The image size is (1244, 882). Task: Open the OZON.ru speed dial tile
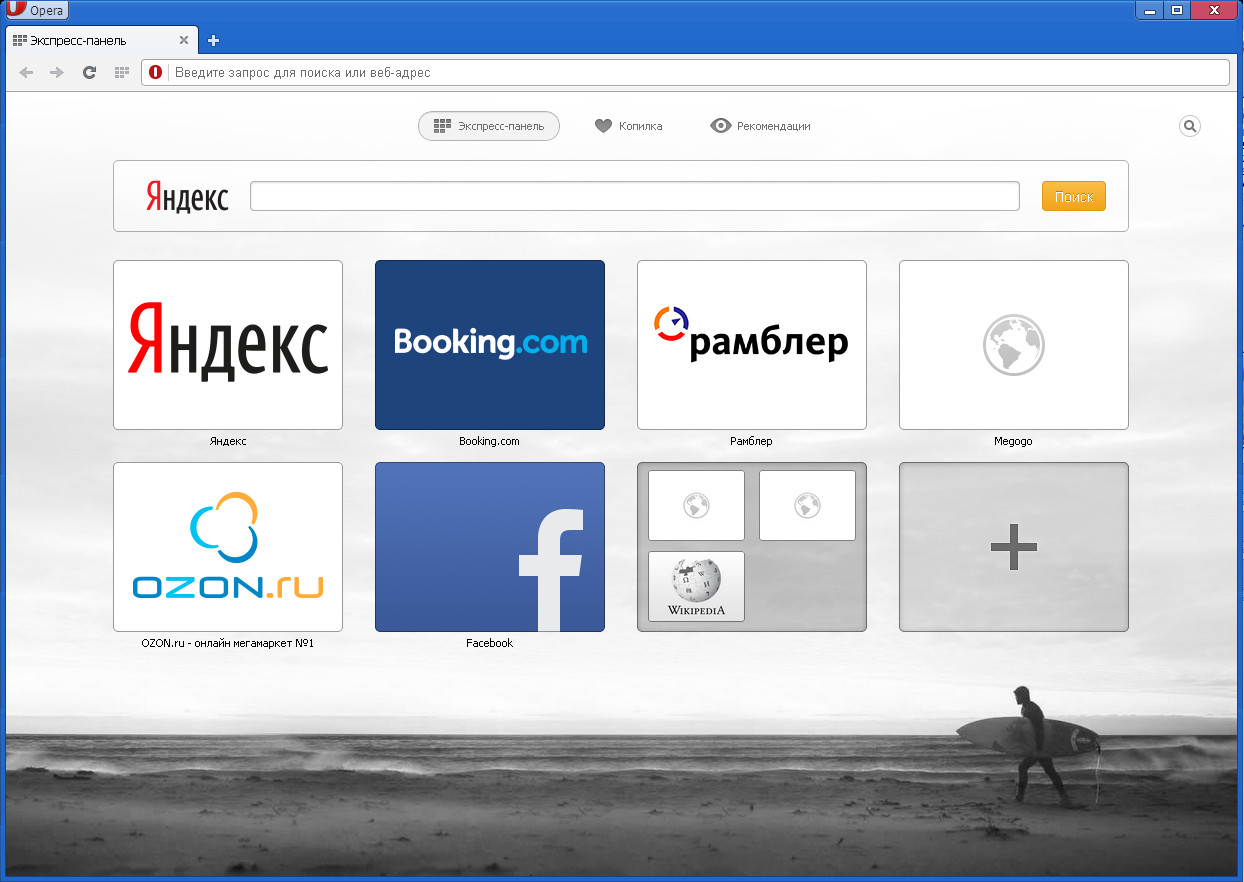pos(228,547)
